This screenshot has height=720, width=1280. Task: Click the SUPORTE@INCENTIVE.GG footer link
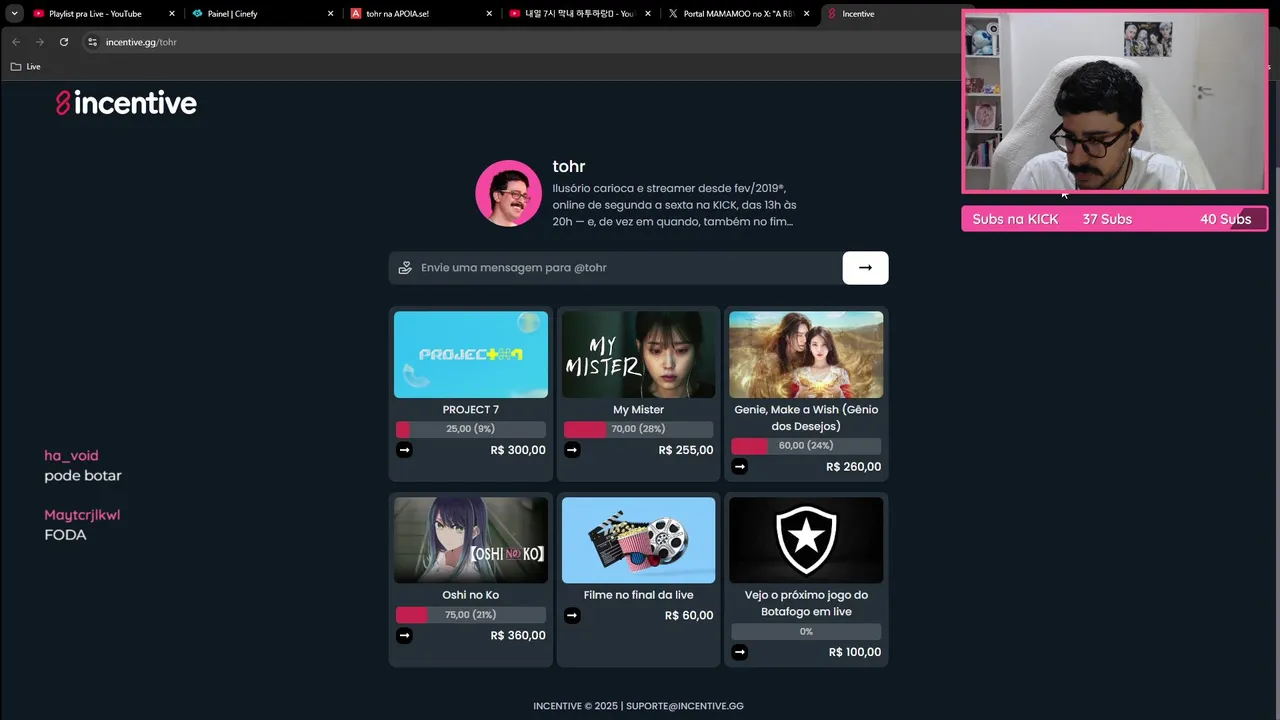pyautogui.click(x=685, y=706)
